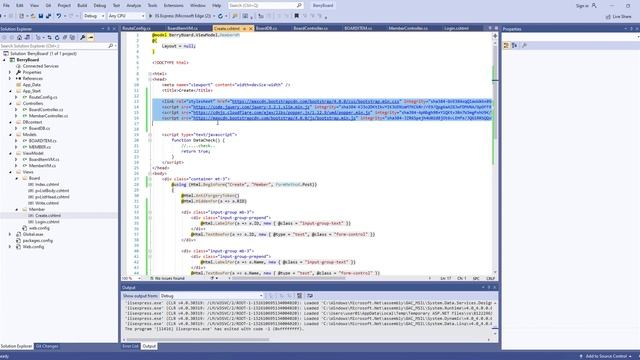Click the Collapse All icon in Solution Explorer
The image size is (640, 360).
pos(64,37)
